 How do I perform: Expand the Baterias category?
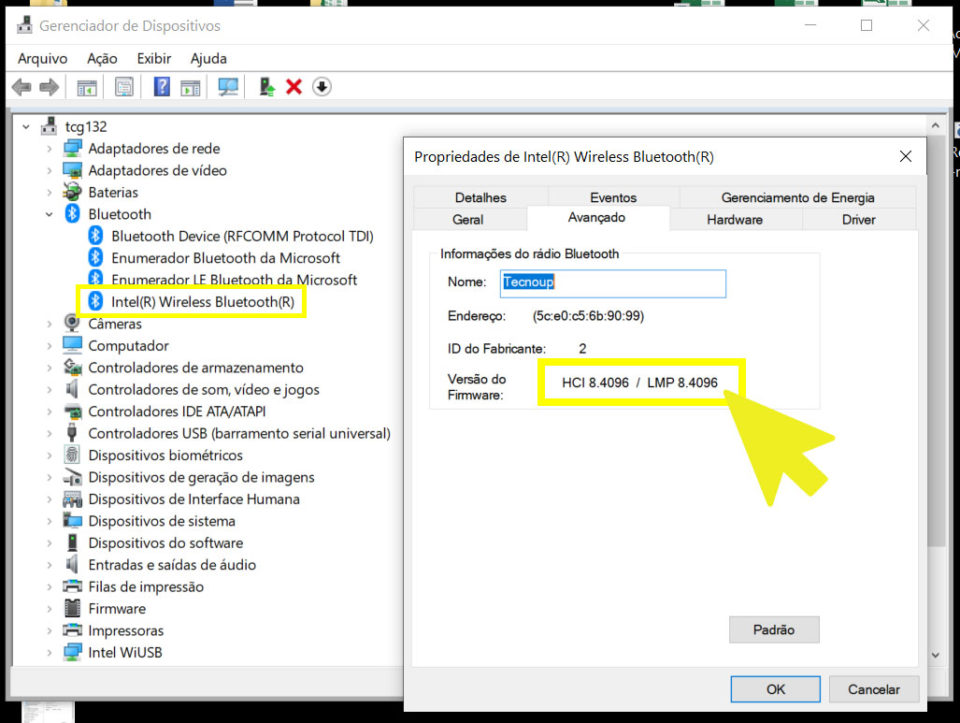49,192
